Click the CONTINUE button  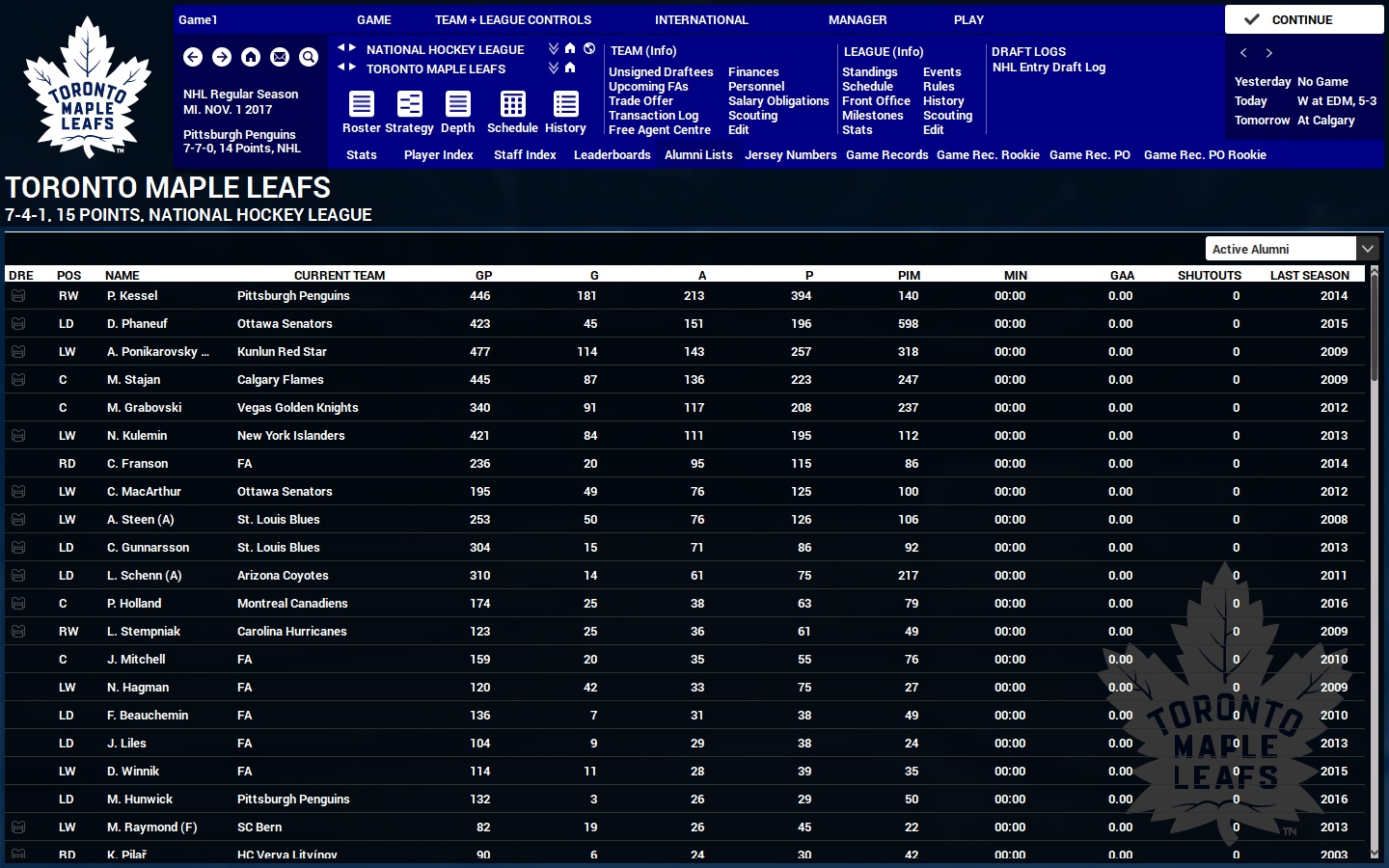pos(1303,19)
